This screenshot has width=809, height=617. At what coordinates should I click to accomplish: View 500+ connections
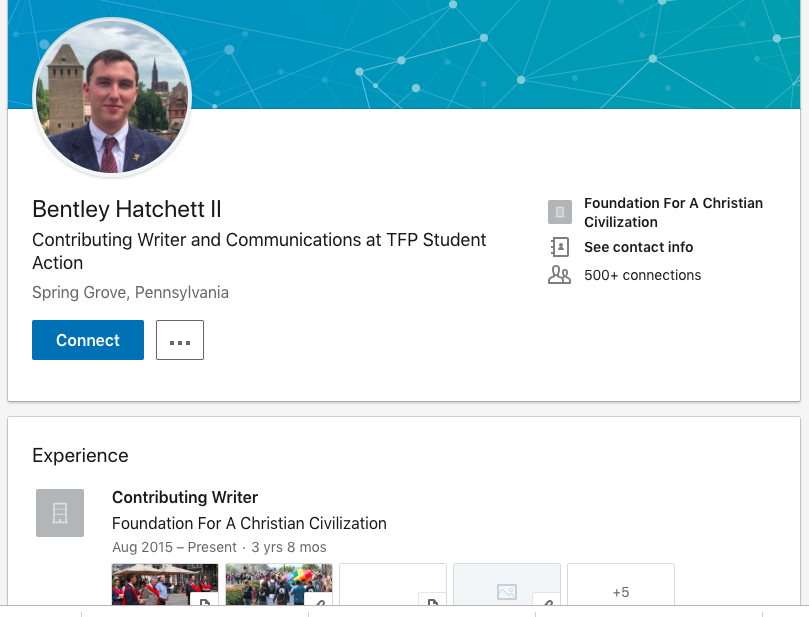[642, 275]
